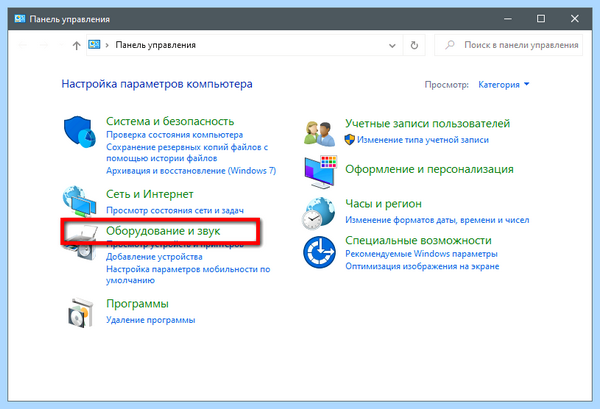Click the breadcrumb chevron before Панель управления

point(107,45)
